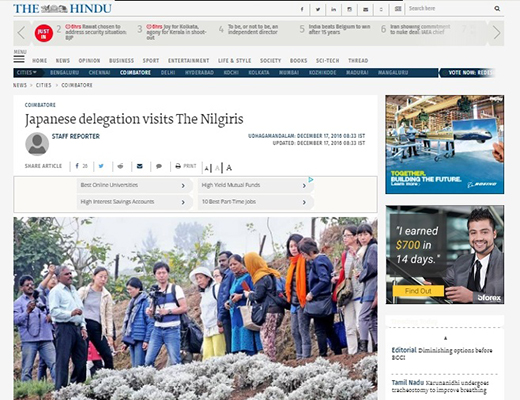Select the smallest font size A
Screen dimensions: 520x400
(207, 168)
